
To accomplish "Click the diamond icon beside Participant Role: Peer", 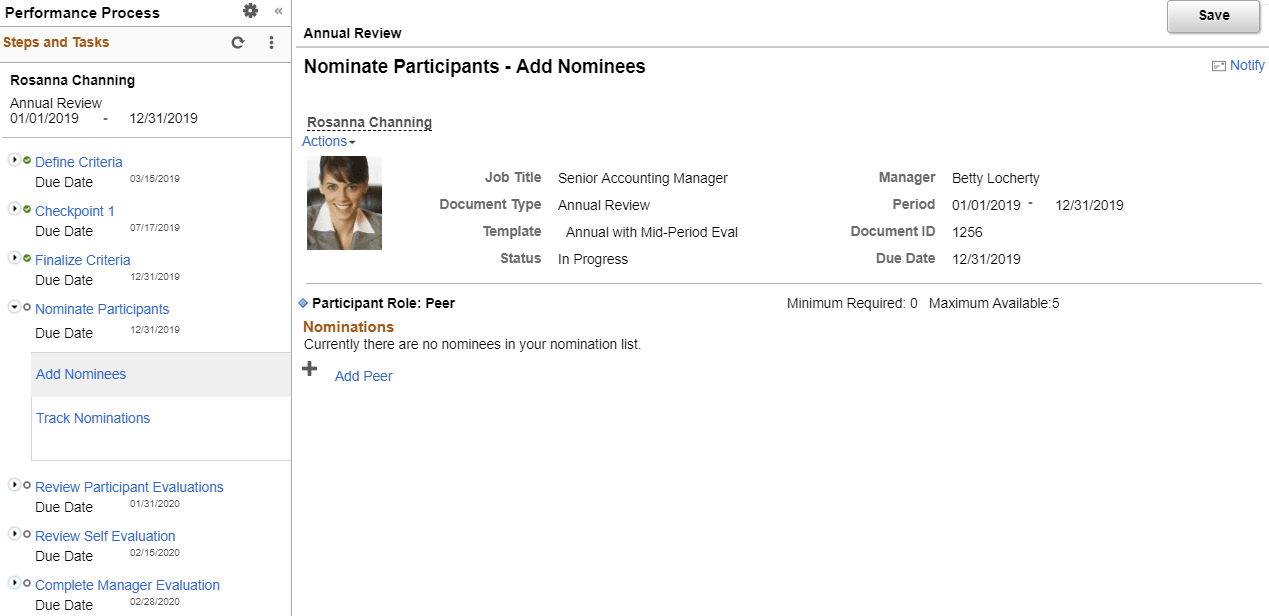I will coord(305,302).
